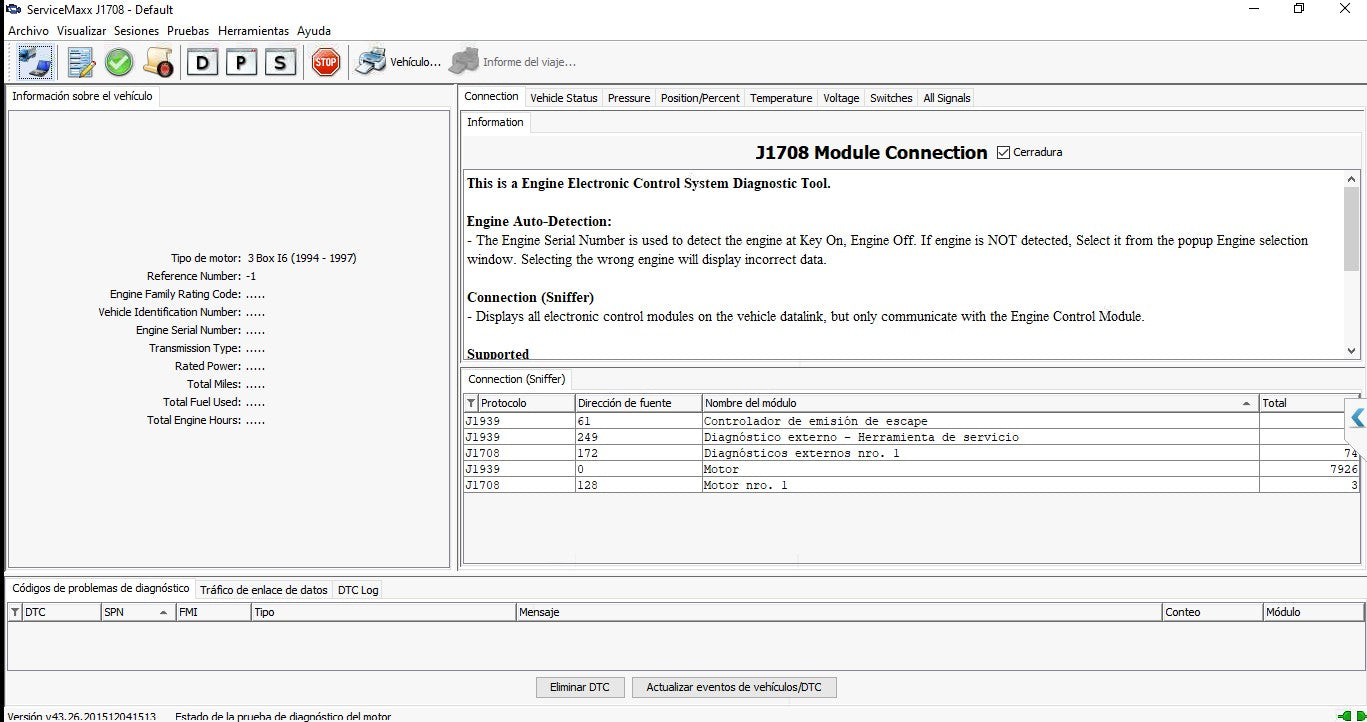Click Actualizar eventos de vehículos/DTC
The width and height of the screenshot is (1367, 722).
tap(734, 687)
